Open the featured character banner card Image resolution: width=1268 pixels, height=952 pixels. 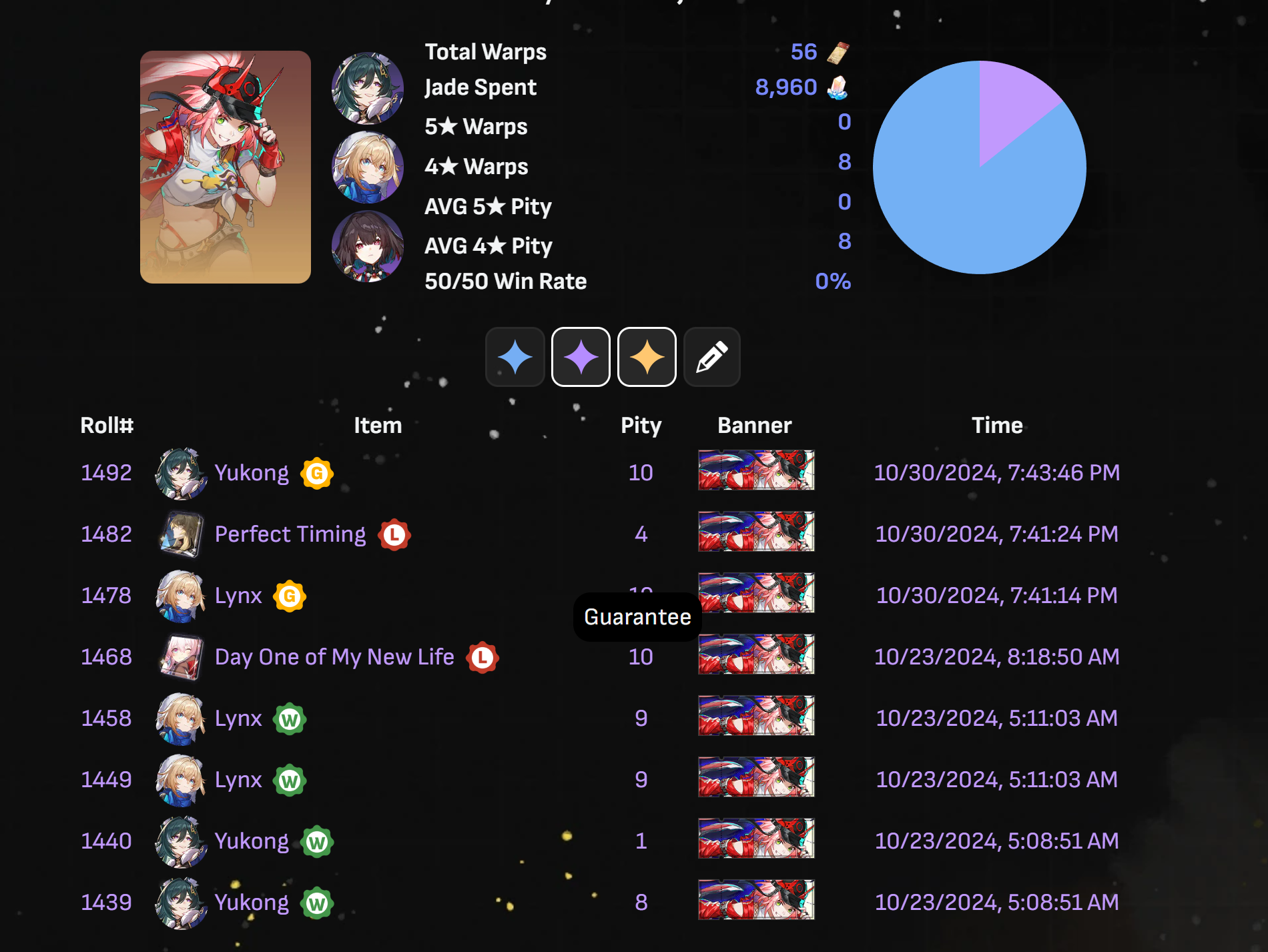(226, 167)
